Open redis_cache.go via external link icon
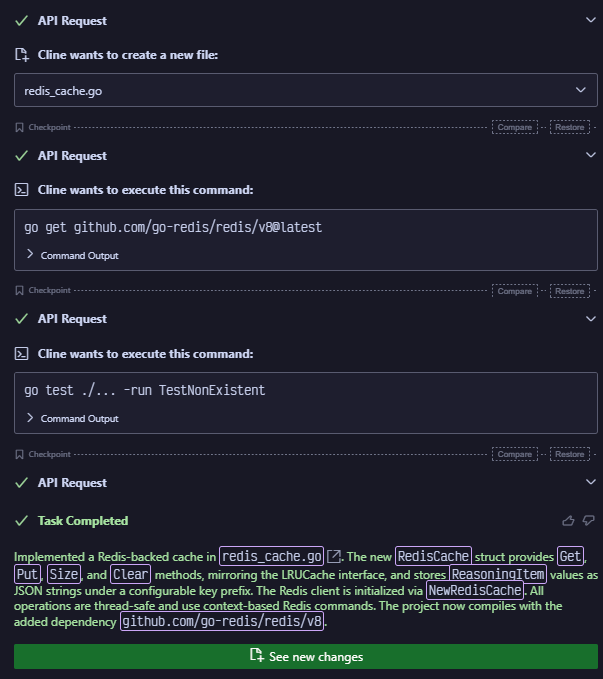Screen dimensions: 603x679 coord(334,556)
